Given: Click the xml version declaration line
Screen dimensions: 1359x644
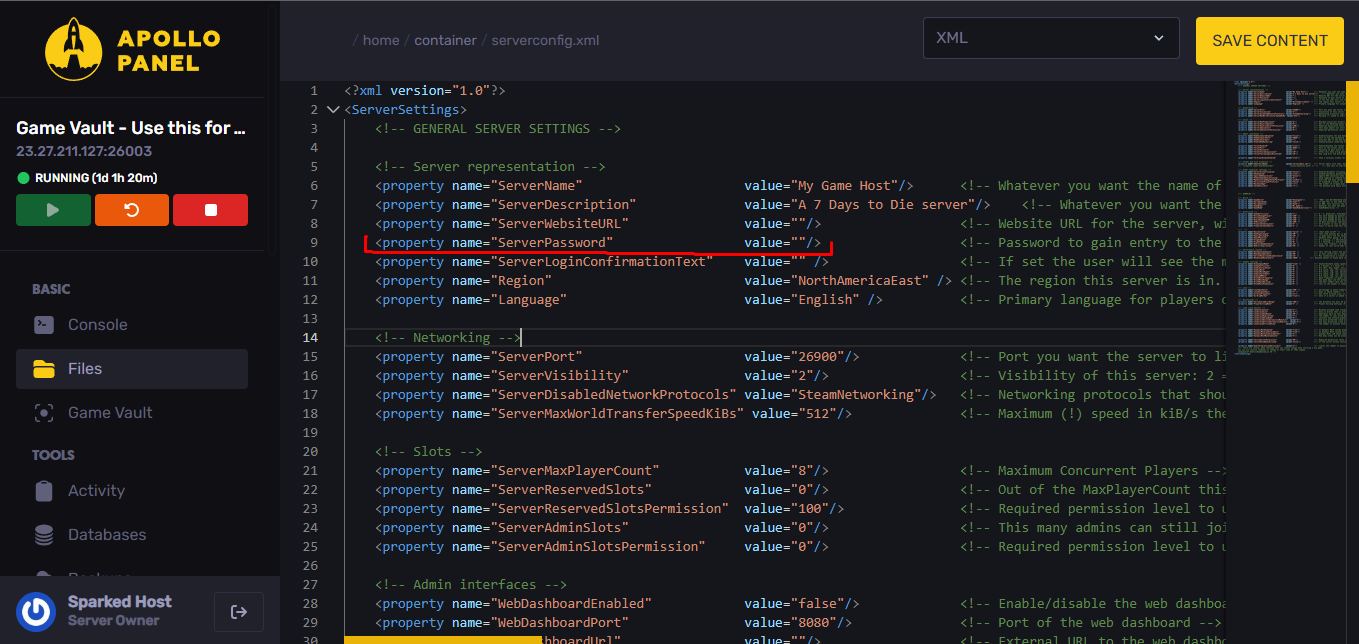Looking at the screenshot, I should pos(425,91).
